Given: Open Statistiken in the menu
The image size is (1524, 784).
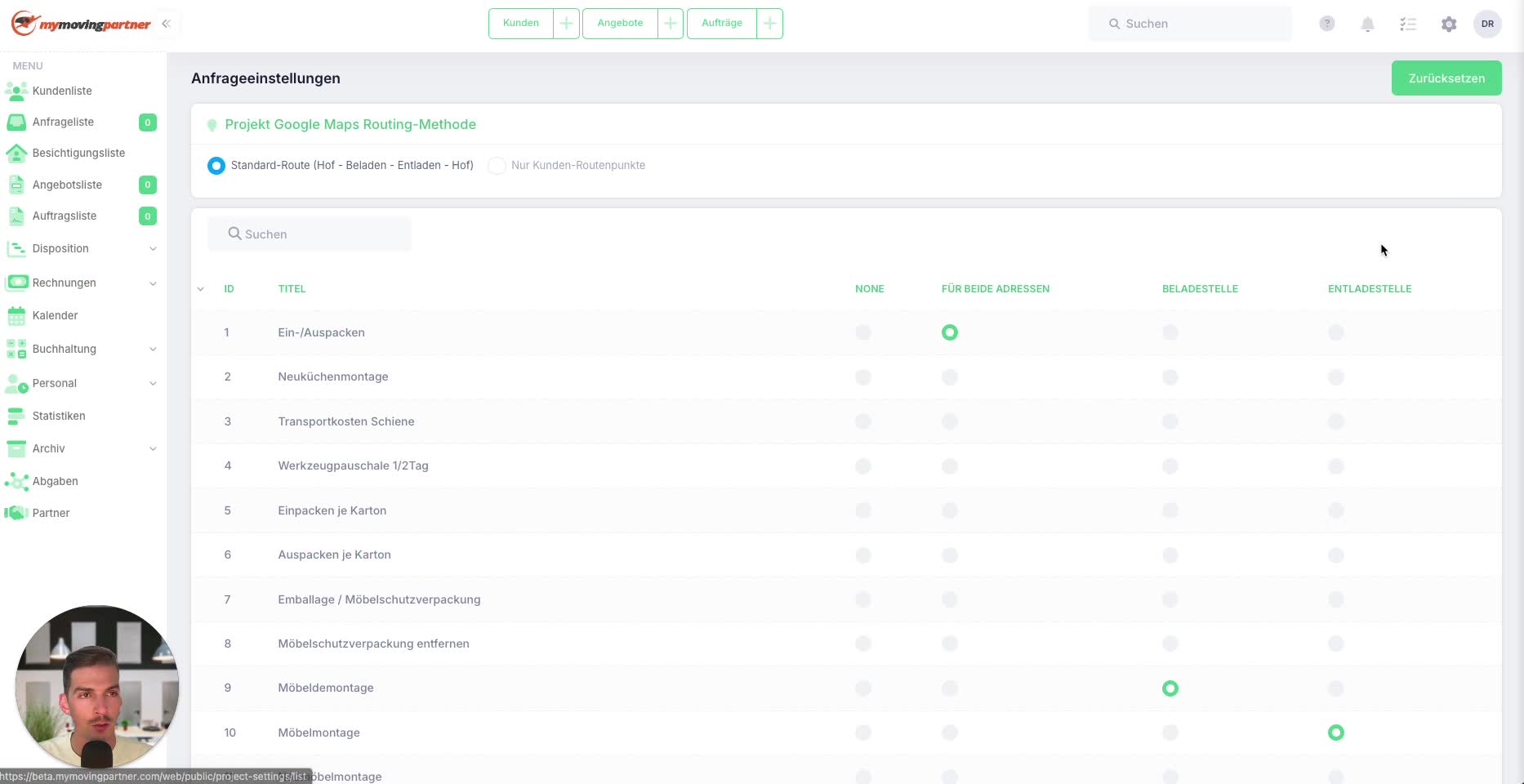Looking at the screenshot, I should 59,416.
